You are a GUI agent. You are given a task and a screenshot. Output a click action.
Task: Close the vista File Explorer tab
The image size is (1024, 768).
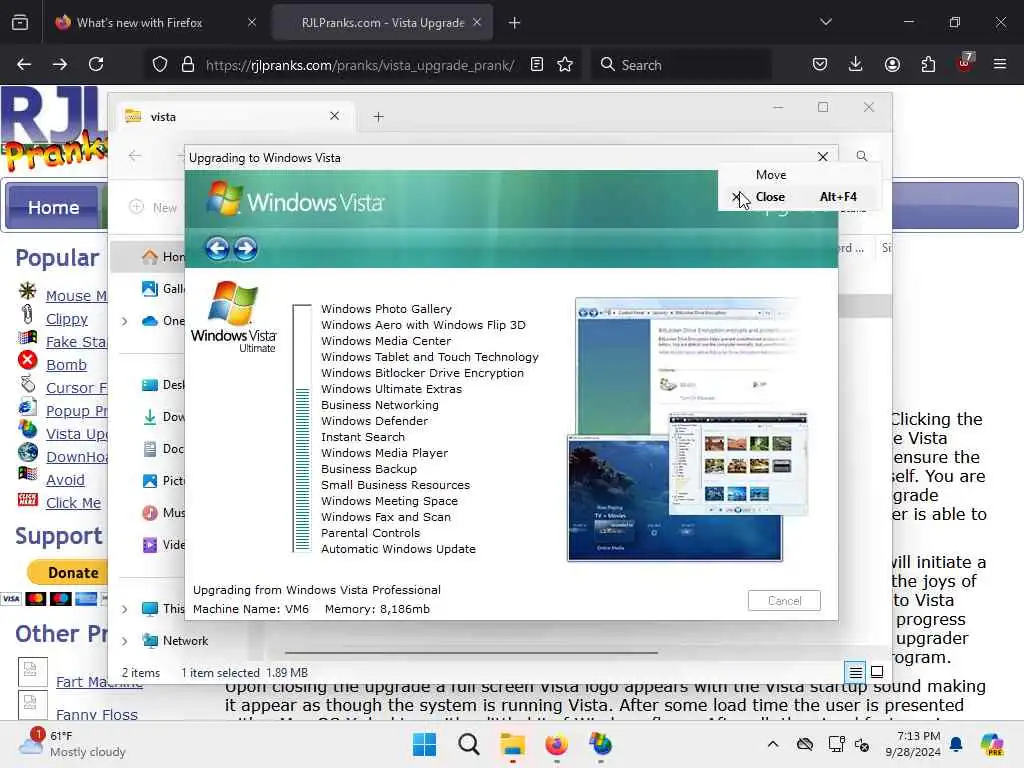point(334,116)
